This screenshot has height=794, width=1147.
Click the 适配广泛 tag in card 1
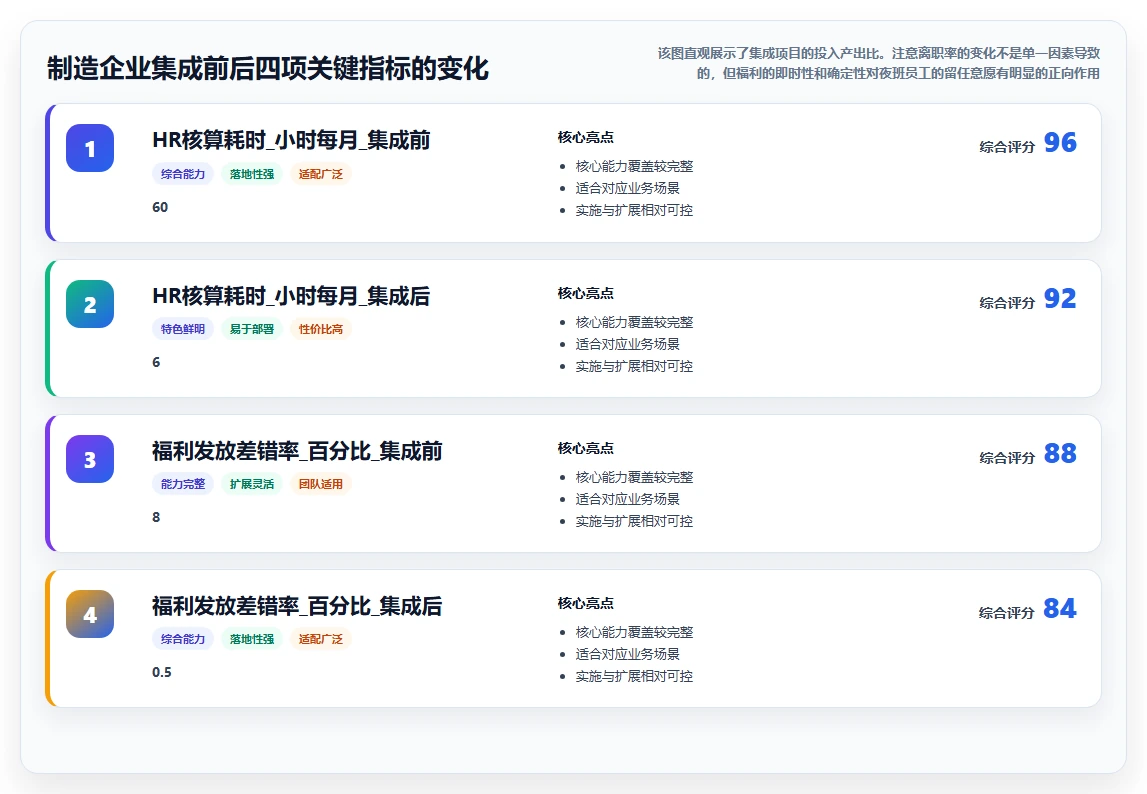tap(320, 174)
